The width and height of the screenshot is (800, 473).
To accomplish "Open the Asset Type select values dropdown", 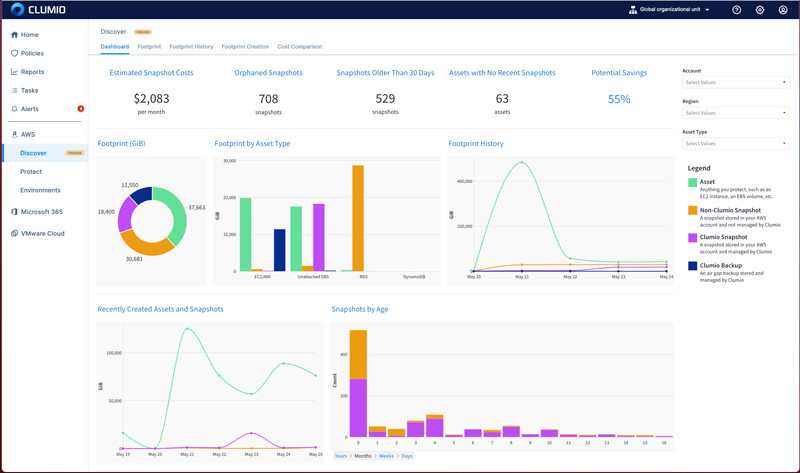I will coord(736,143).
